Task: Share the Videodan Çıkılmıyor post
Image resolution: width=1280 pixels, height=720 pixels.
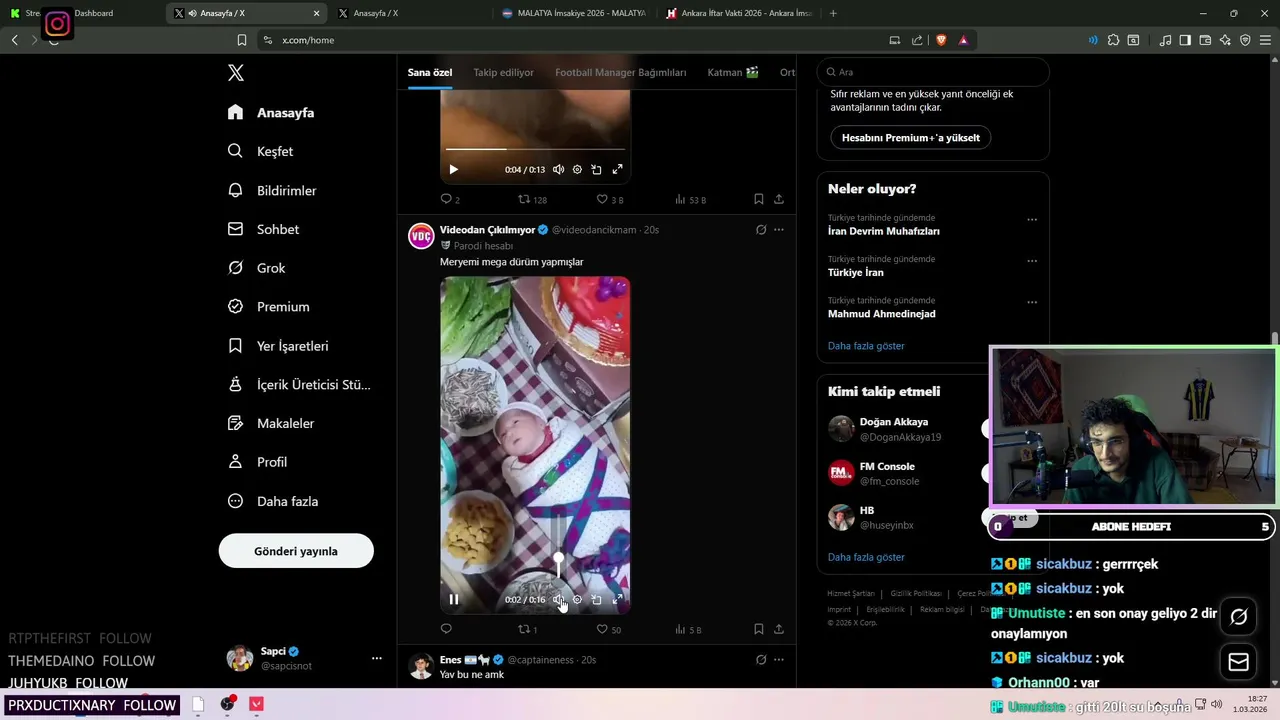Action: [x=779, y=629]
